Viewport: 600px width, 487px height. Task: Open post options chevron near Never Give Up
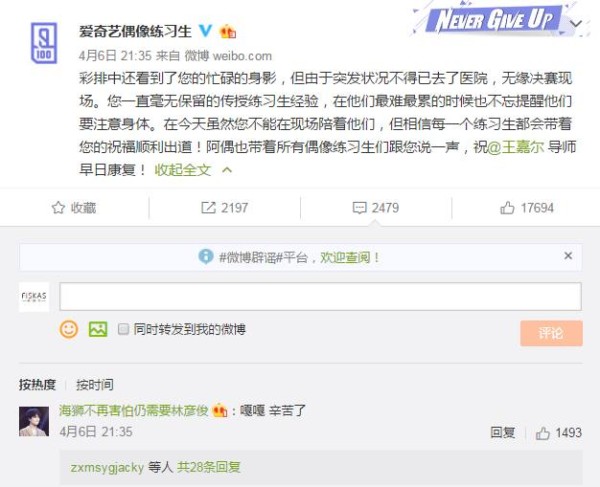point(576,24)
